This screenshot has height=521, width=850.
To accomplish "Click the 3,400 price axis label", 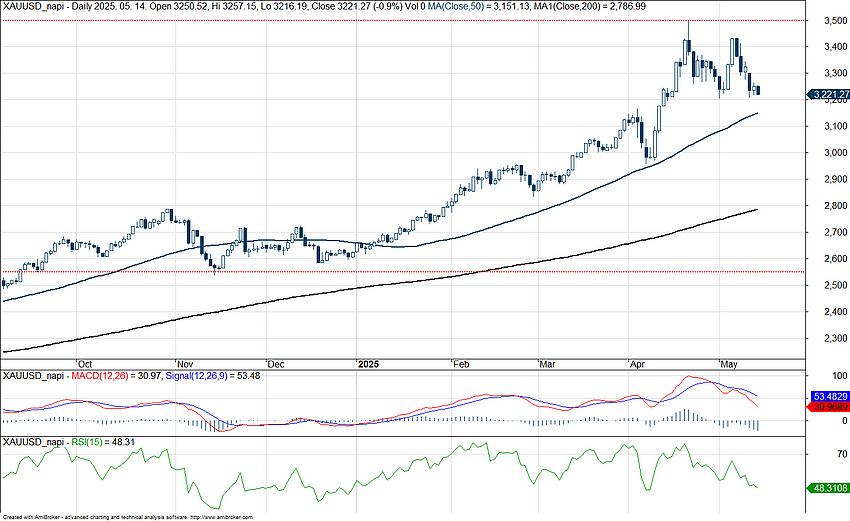I will coord(835,47).
